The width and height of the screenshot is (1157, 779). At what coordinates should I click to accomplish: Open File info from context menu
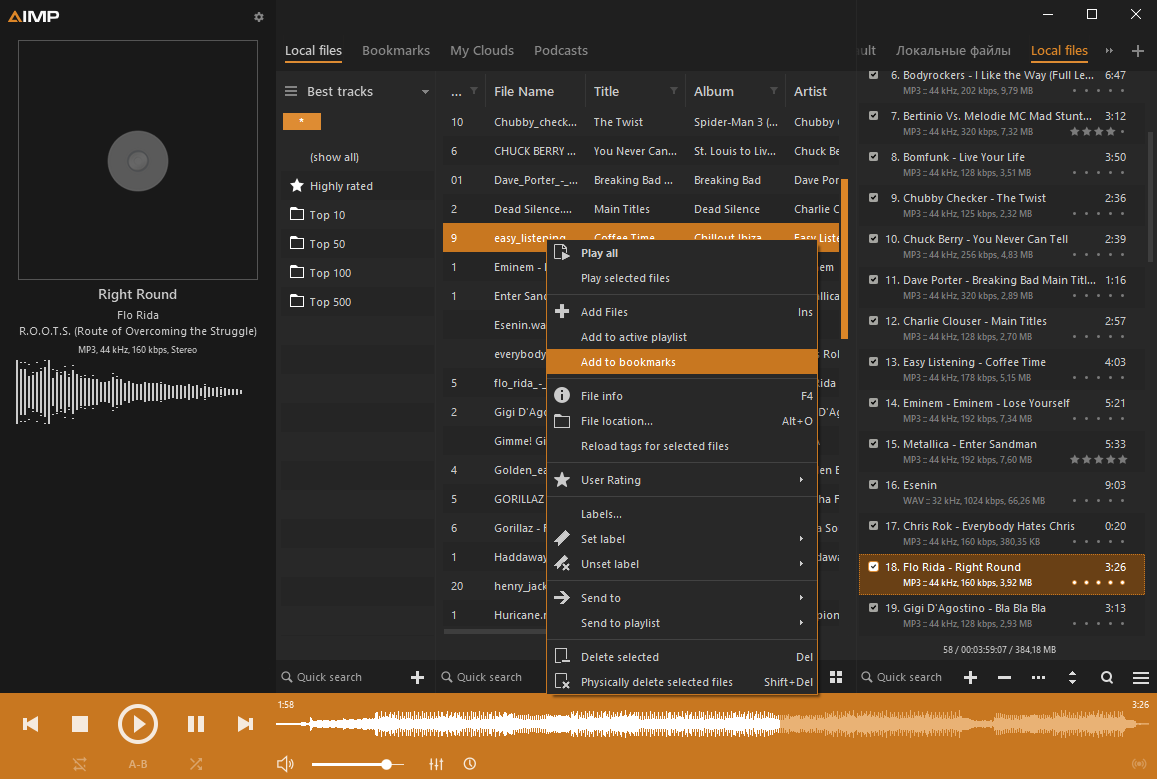[683, 396]
